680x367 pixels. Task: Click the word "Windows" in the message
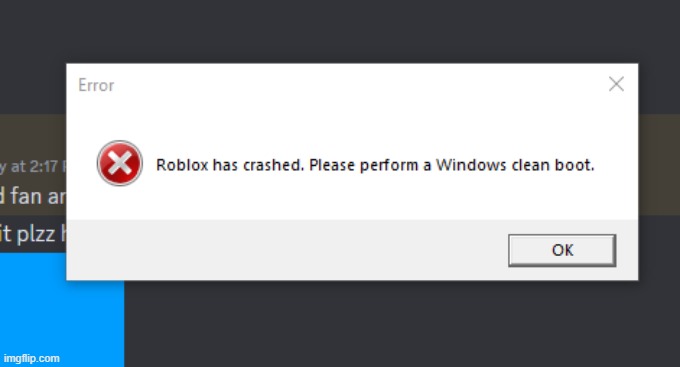click(471, 165)
